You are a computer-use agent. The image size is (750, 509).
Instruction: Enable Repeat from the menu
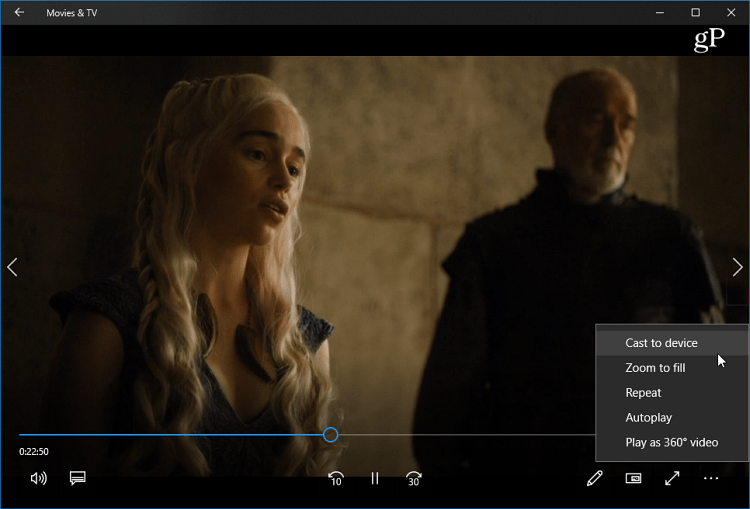(x=672, y=393)
